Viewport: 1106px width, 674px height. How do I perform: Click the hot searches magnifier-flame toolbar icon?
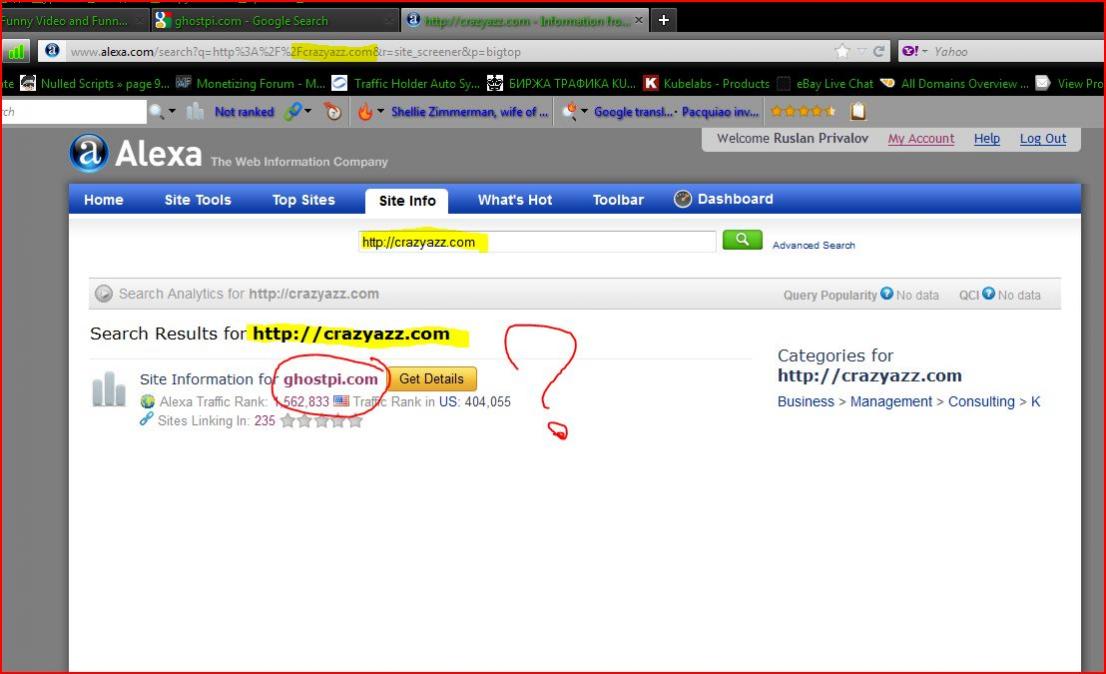[570, 111]
